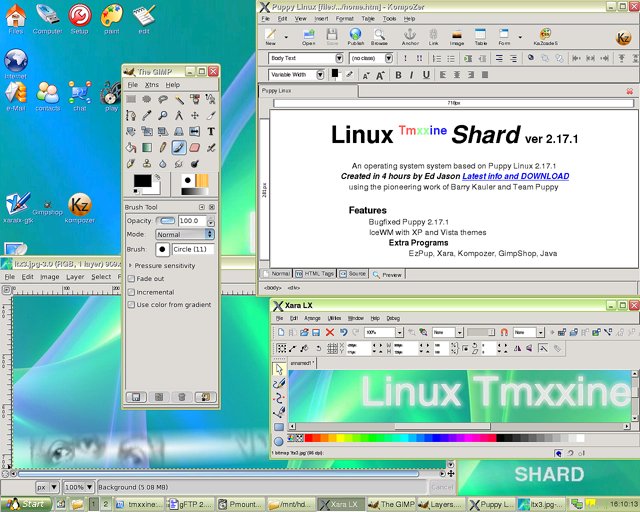Switch to the Preview tab in KompoZer

coord(387,275)
